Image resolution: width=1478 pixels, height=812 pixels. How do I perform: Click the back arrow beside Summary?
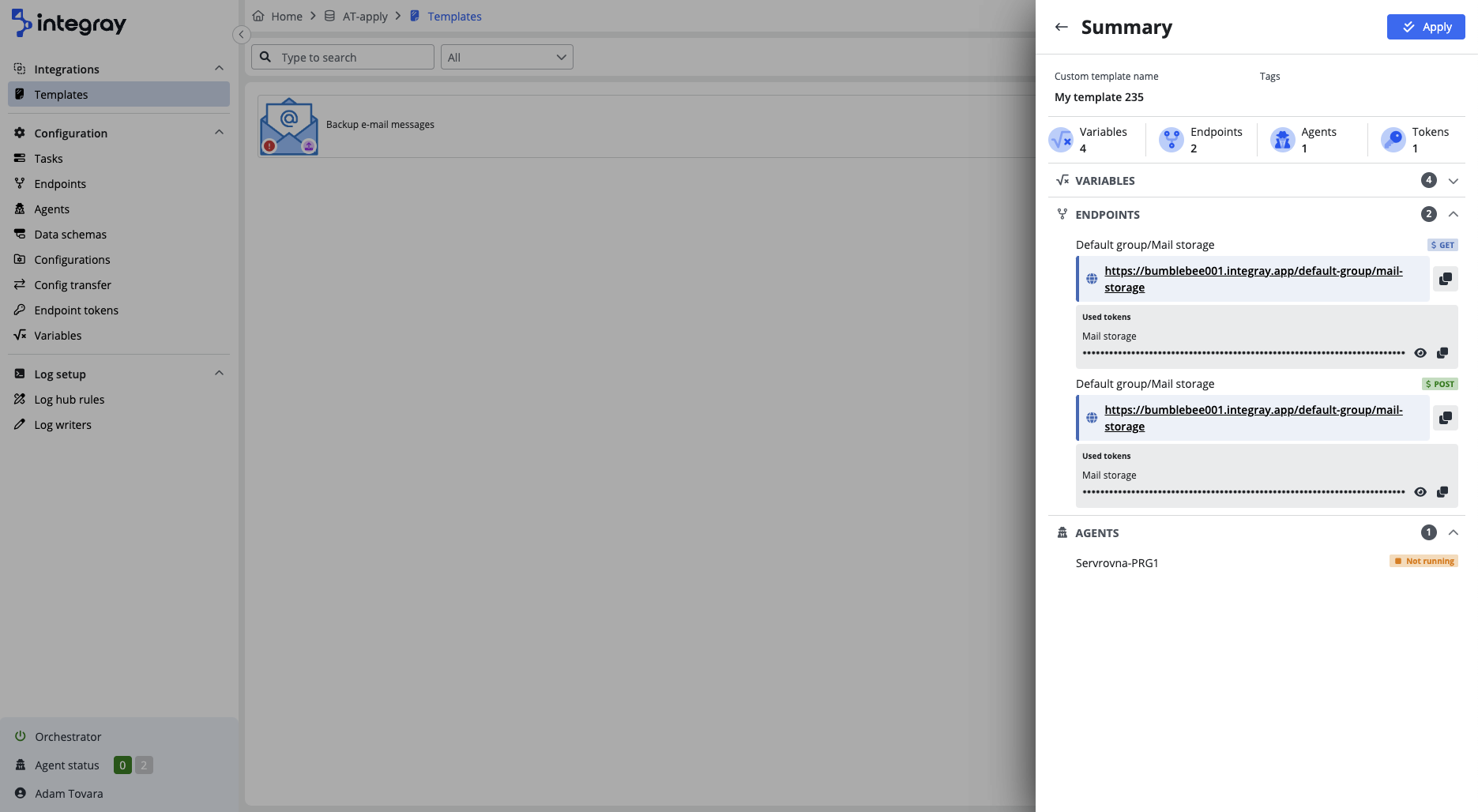pyautogui.click(x=1061, y=27)
